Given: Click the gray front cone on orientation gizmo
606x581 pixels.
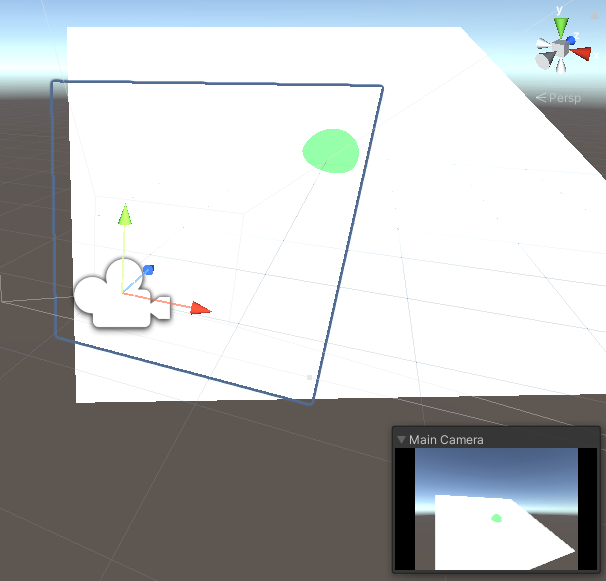Looking at the screenshot, I should point(545,60).
